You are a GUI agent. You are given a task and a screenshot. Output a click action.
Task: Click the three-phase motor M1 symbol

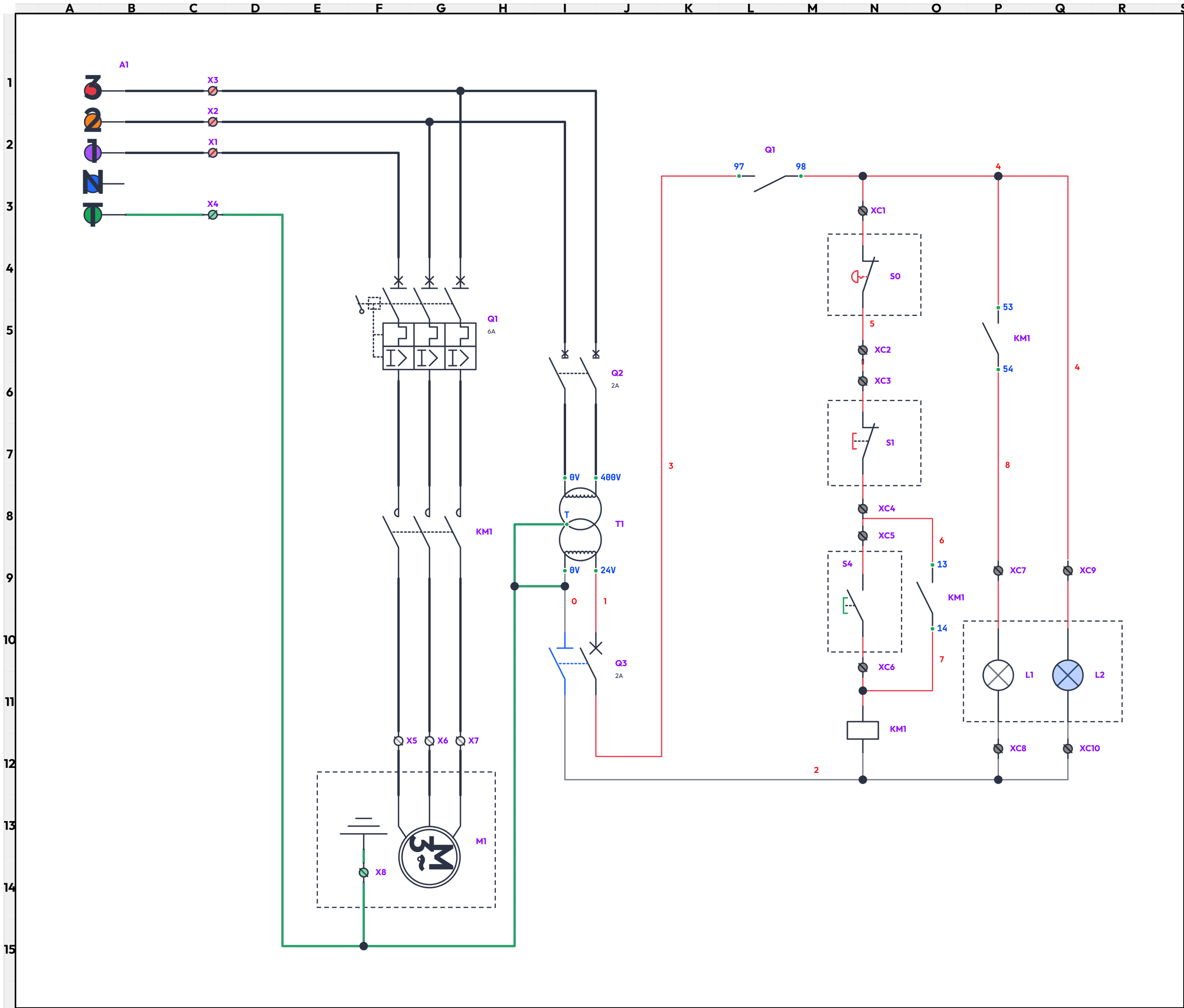point(429,857)
